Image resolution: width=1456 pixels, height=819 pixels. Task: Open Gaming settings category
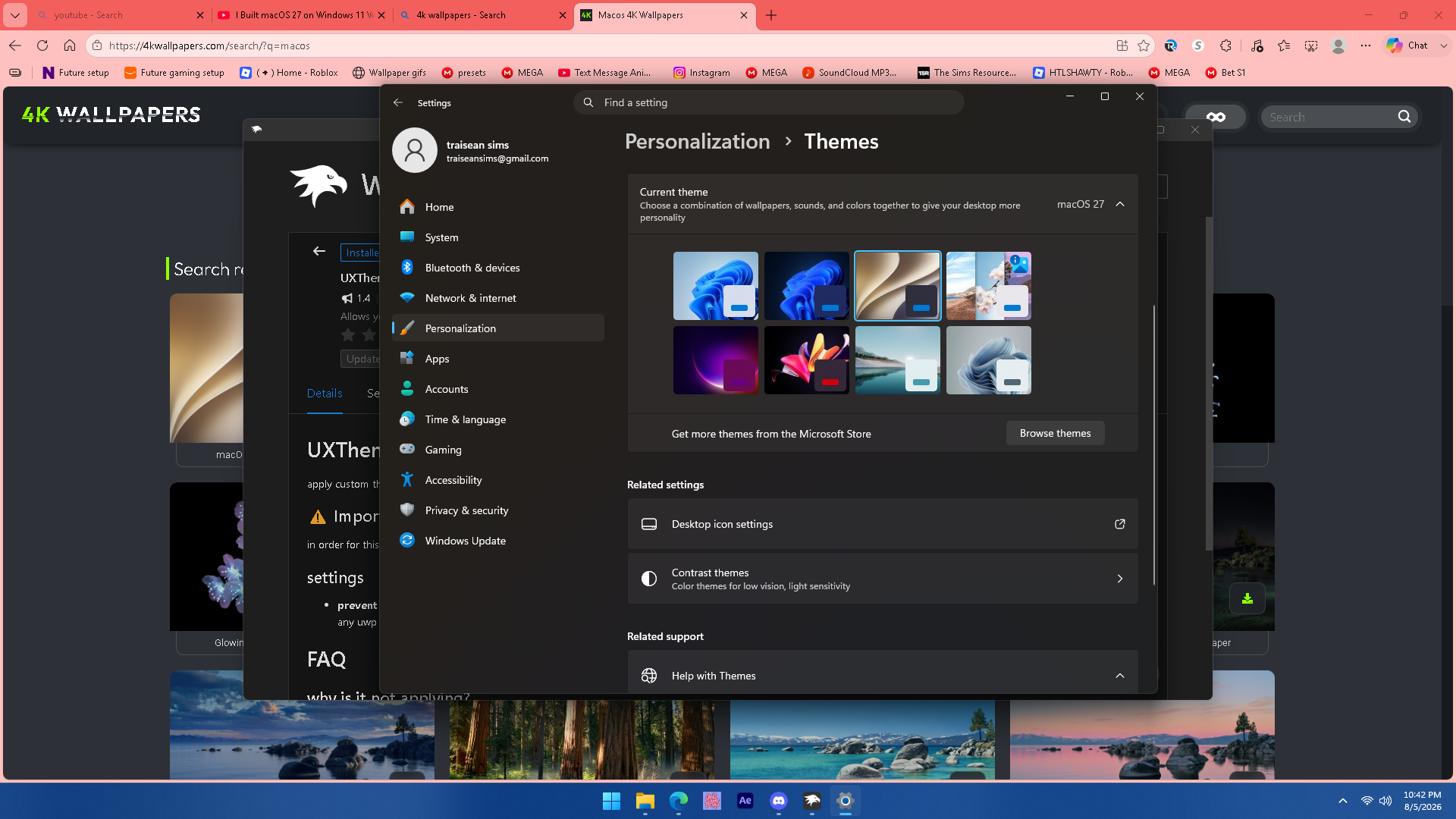[497, 450]
